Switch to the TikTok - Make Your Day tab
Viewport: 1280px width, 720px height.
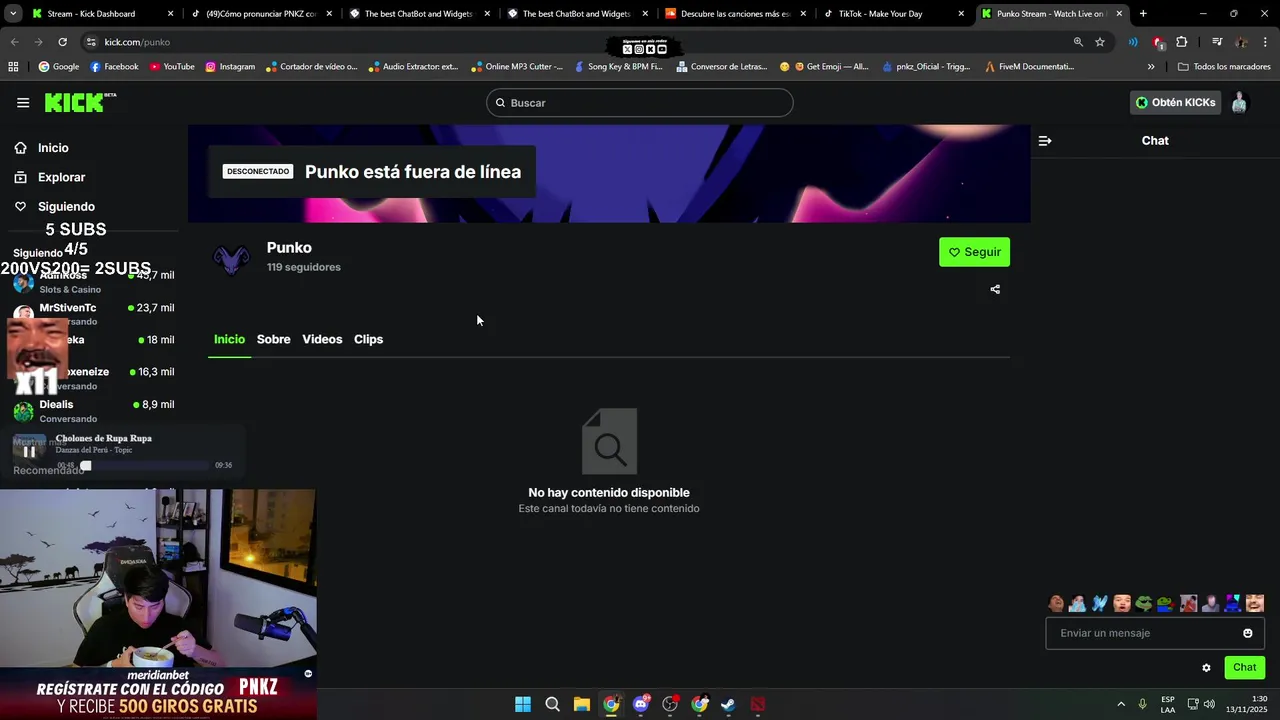[x=893, y=14]
